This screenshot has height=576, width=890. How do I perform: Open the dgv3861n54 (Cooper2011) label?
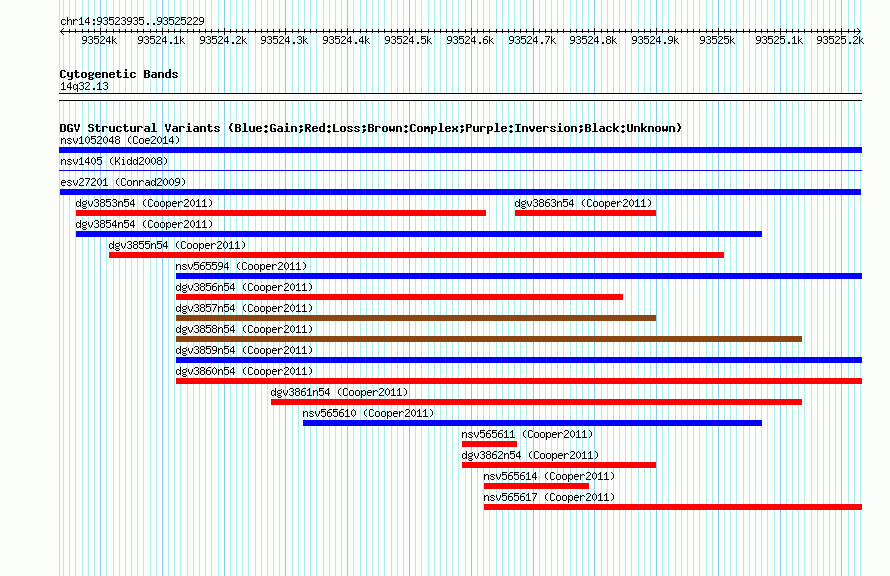pyautogui.click(x=339, y=392)
